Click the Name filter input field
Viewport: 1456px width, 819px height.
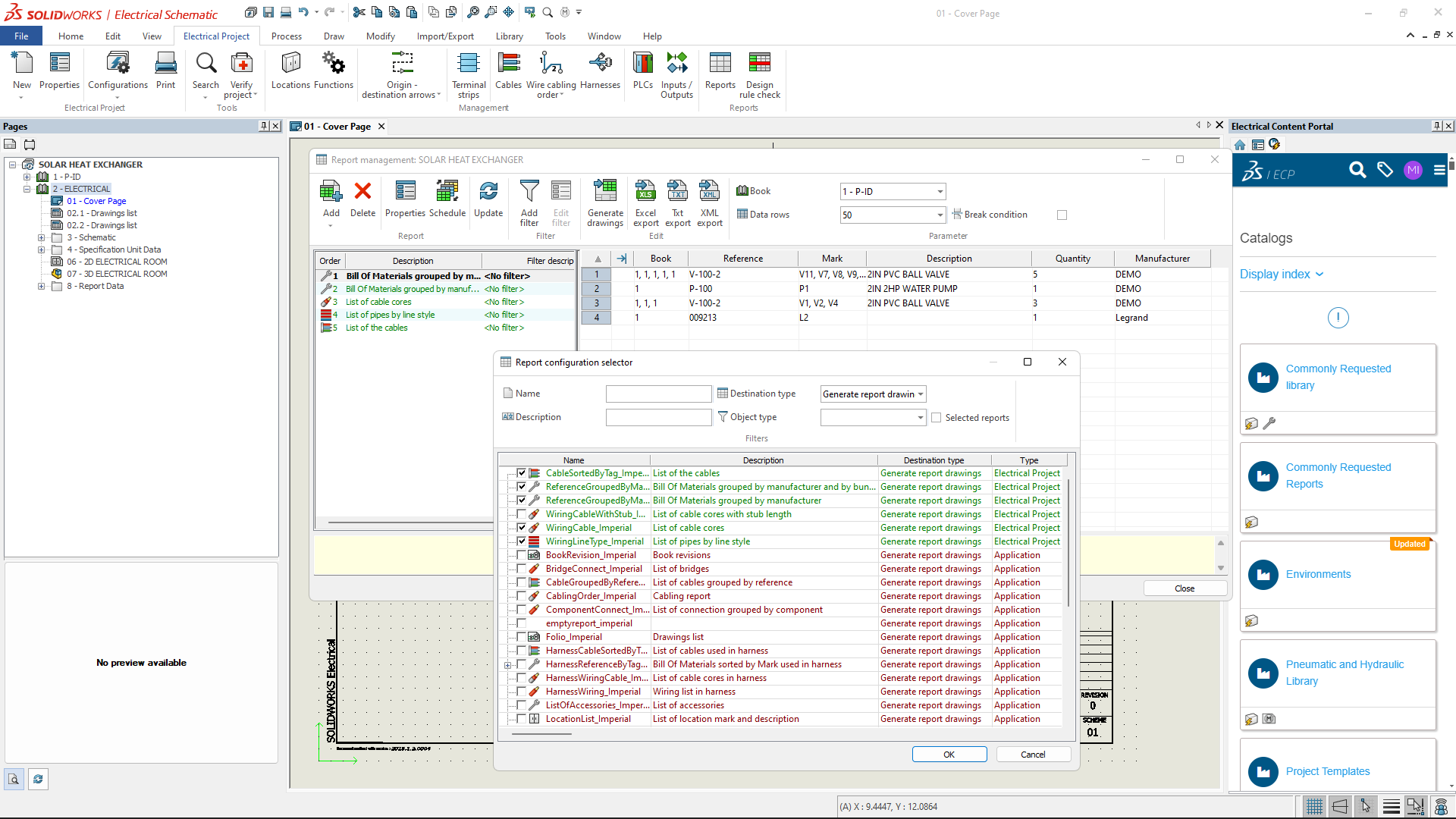pyautogui.click(x=658, y=394)
